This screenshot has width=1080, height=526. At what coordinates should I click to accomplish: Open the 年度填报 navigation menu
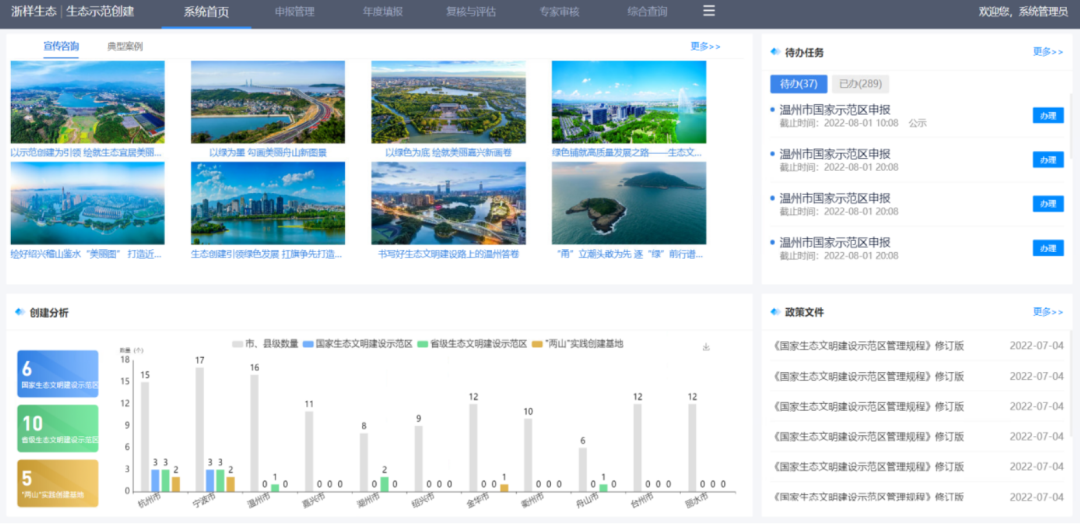coord(382,12)
